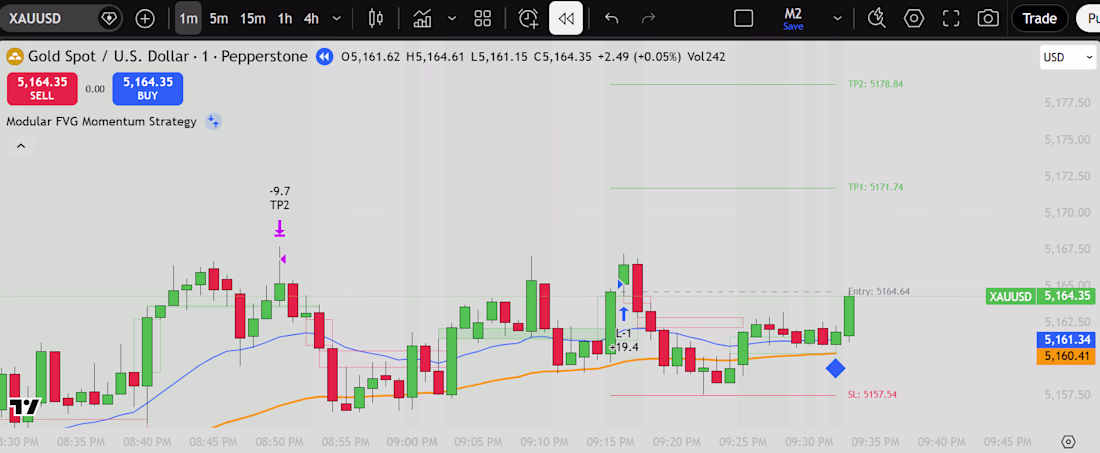
Task: Add symbol with the plus circle icon
Action: [x=145, y=19]
